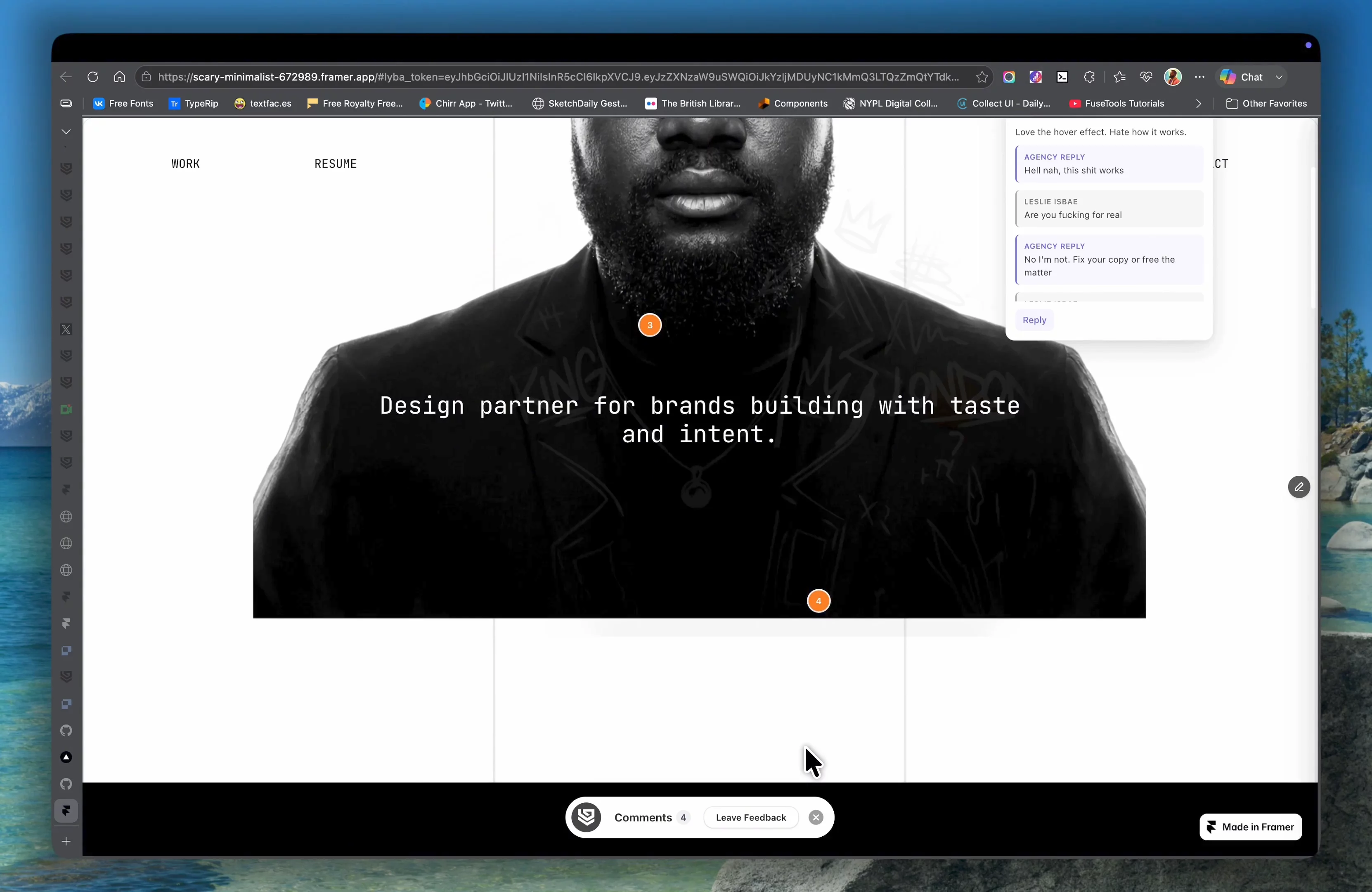Click the Made in Framer badge
The height and width of the screenshot is (892, 1372).
[1250, 827]
